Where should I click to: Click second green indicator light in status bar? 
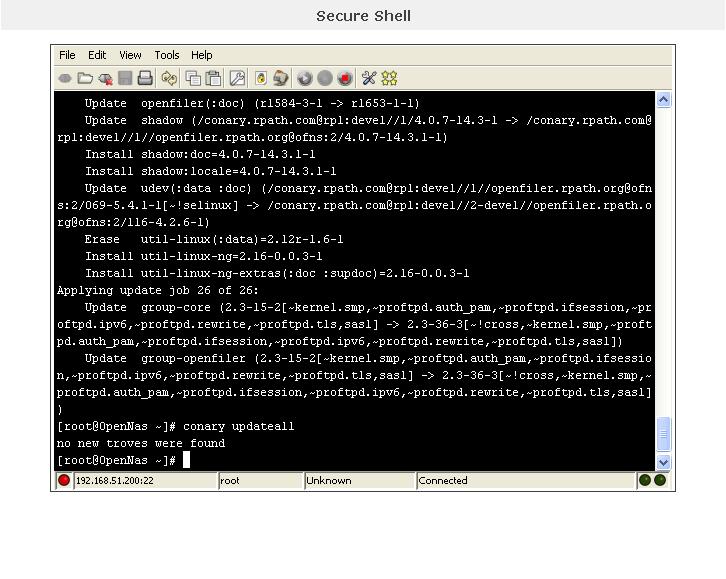[x=660, y=480]
